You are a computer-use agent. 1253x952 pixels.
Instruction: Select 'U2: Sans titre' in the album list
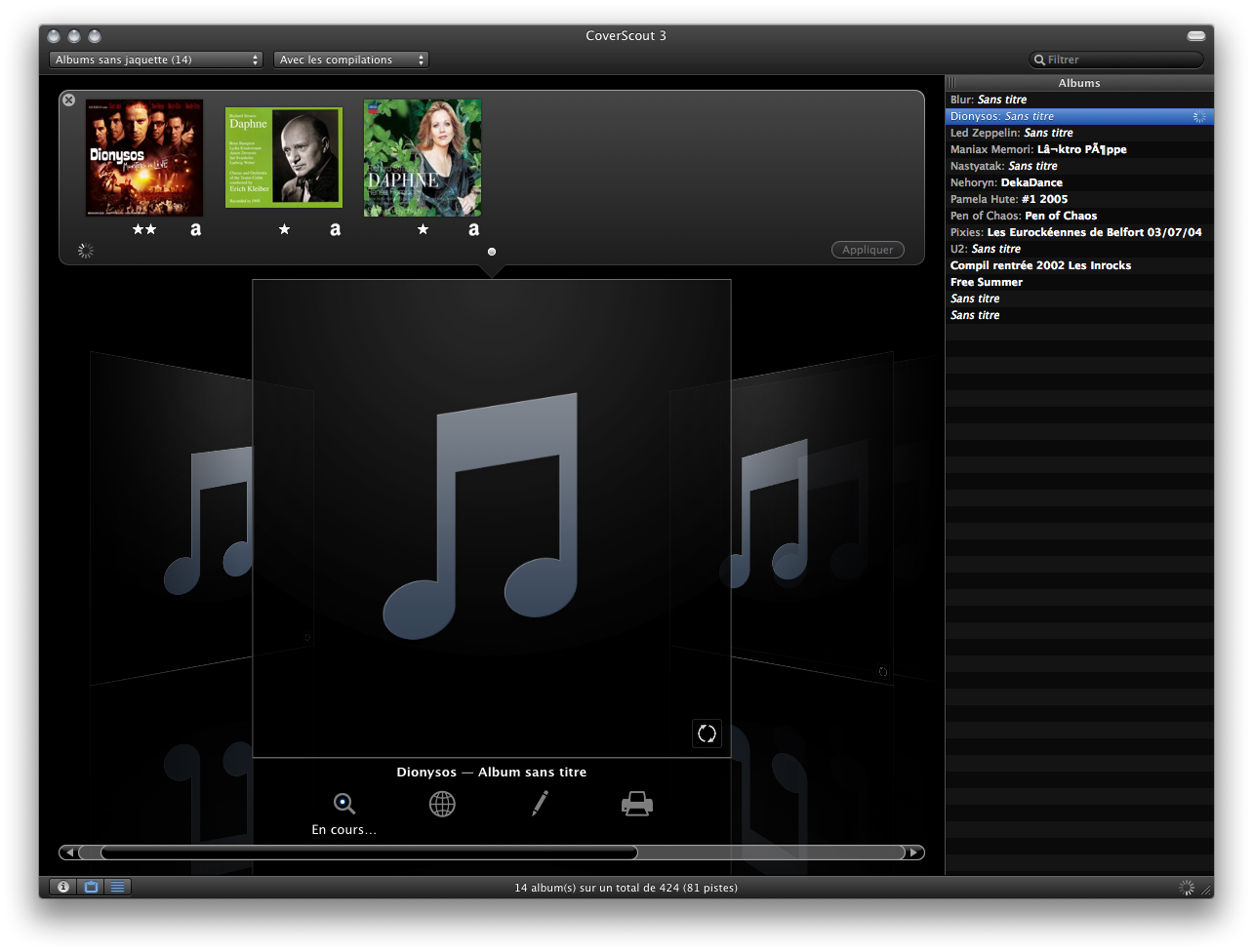tap(1079, 249)
